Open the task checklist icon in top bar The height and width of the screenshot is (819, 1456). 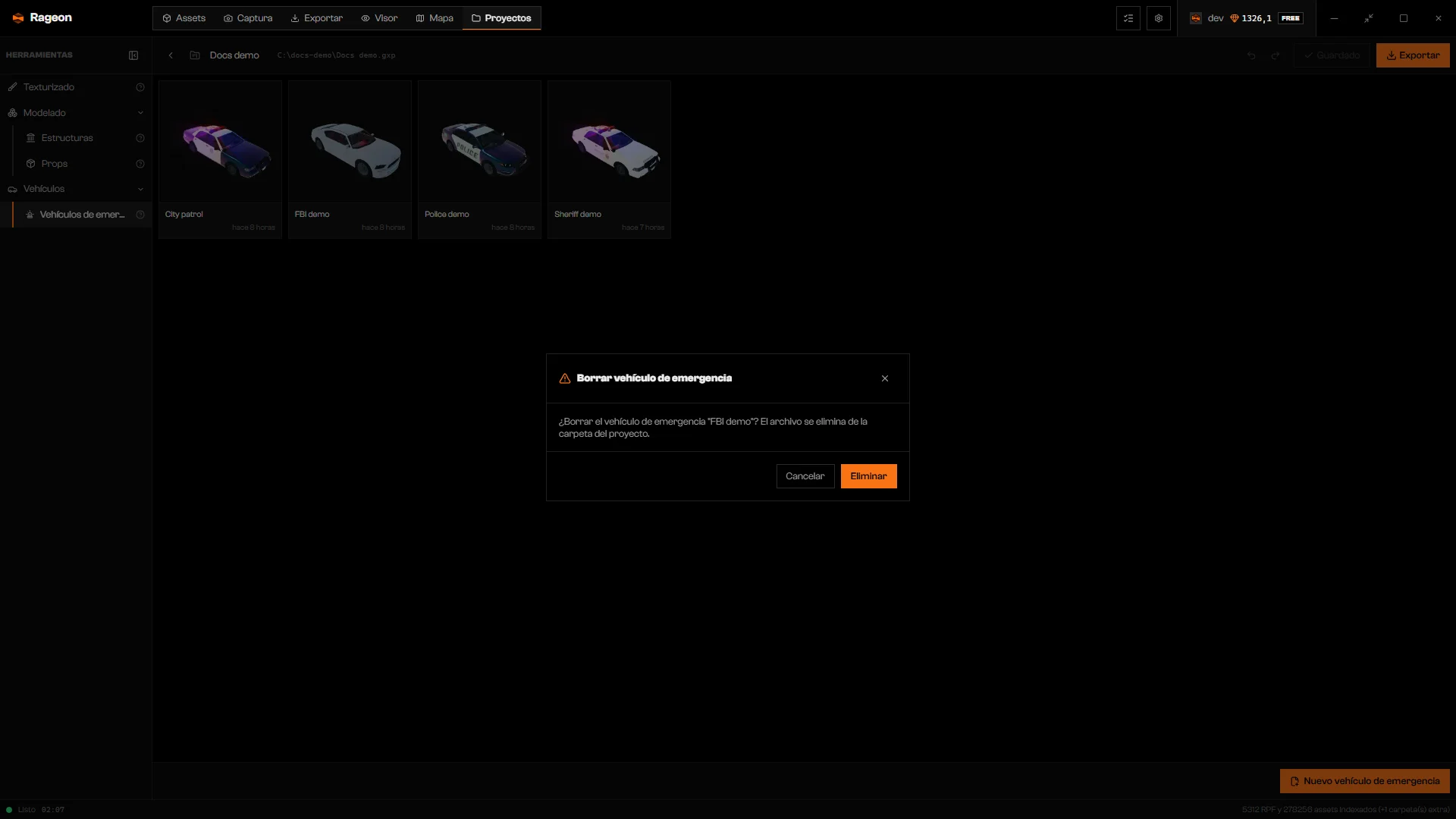pyautogui.click(x=1128, y=18)
